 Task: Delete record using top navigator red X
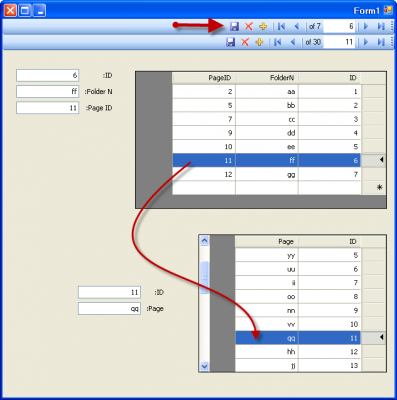[249, 26]
